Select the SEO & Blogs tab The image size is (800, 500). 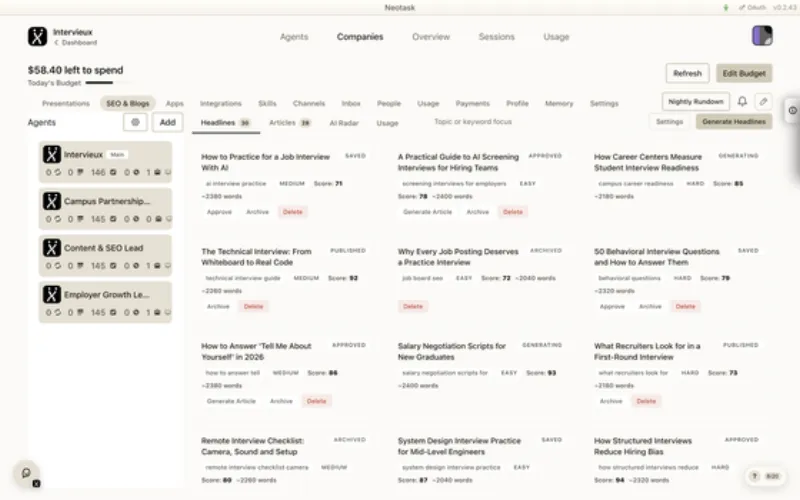(x=128, y=104)
